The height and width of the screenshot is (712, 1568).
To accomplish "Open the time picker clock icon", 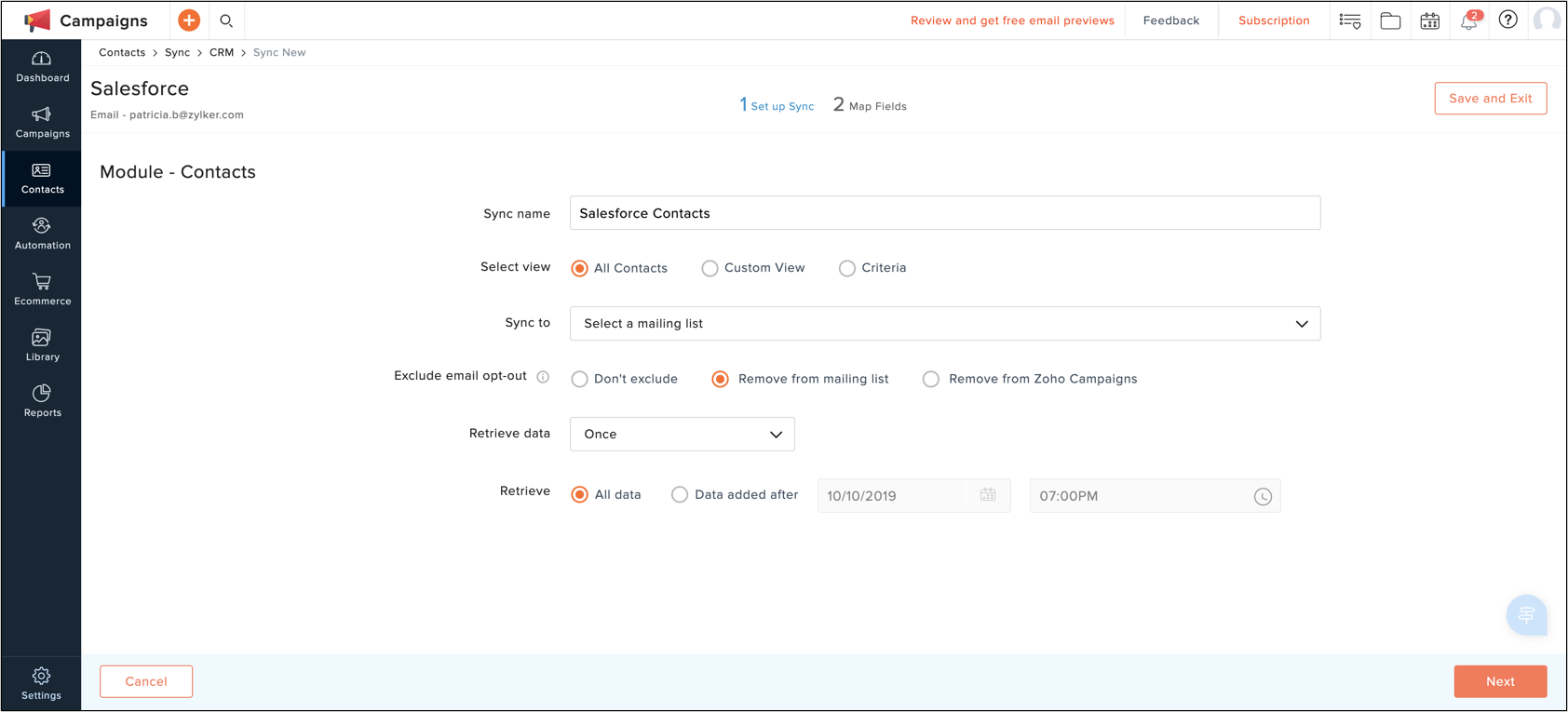I will [x=1263, y=496].
